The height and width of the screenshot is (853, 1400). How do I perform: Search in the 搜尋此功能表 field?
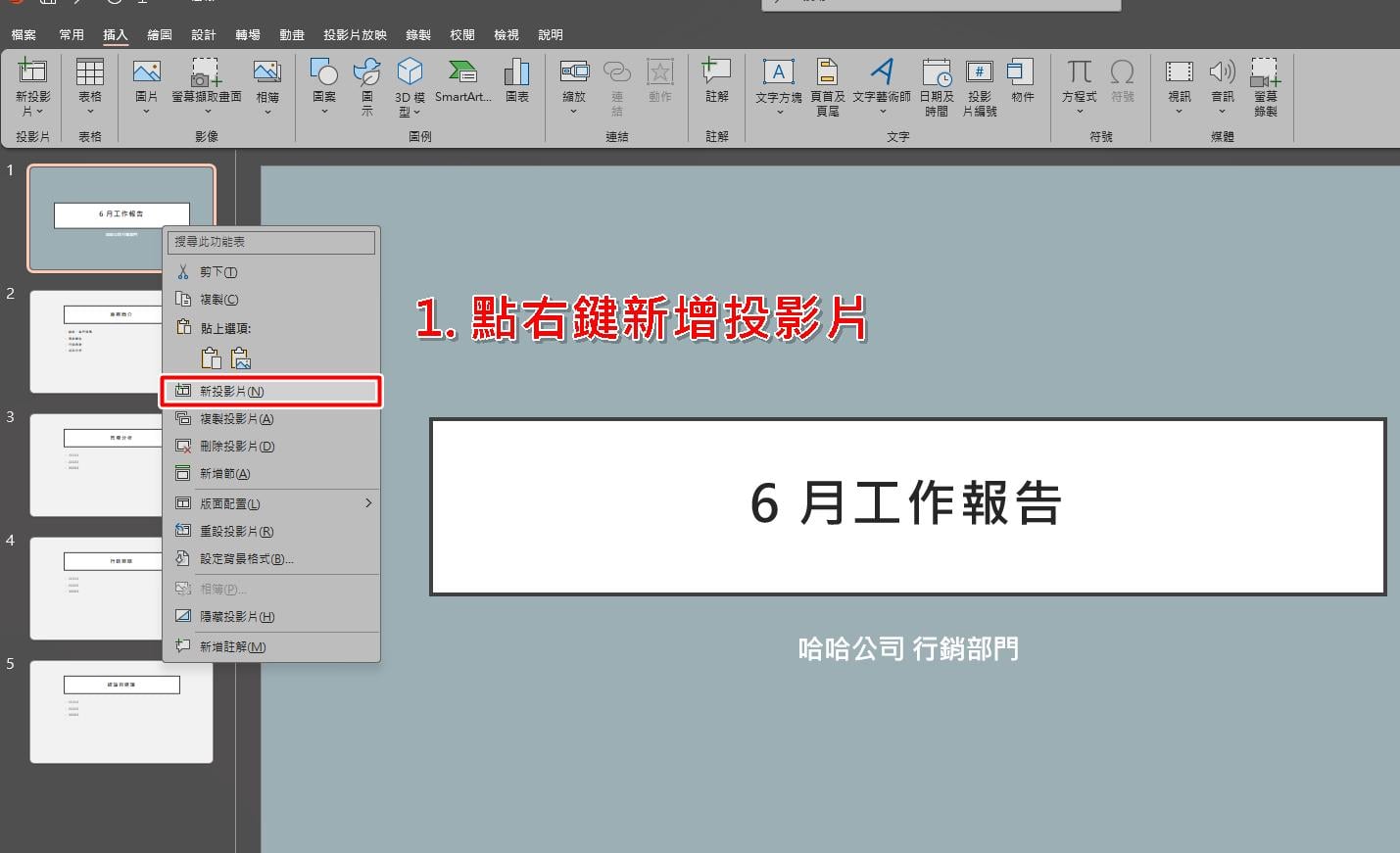270,241
